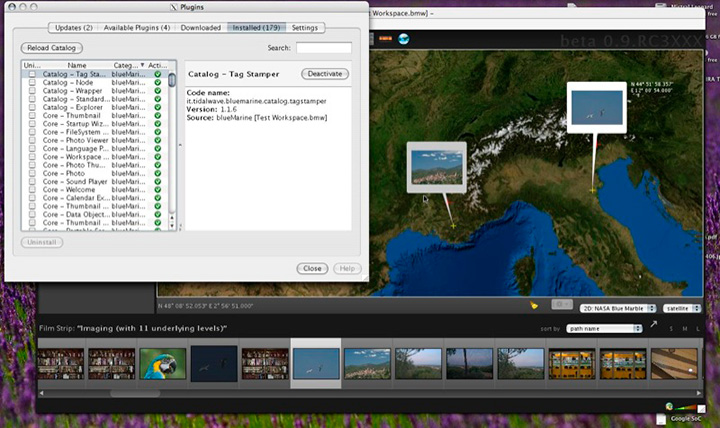Sort plugins by the Name column header
This screenshot has width=720, height=428.
pyautogui.click(x=77, y=65)
